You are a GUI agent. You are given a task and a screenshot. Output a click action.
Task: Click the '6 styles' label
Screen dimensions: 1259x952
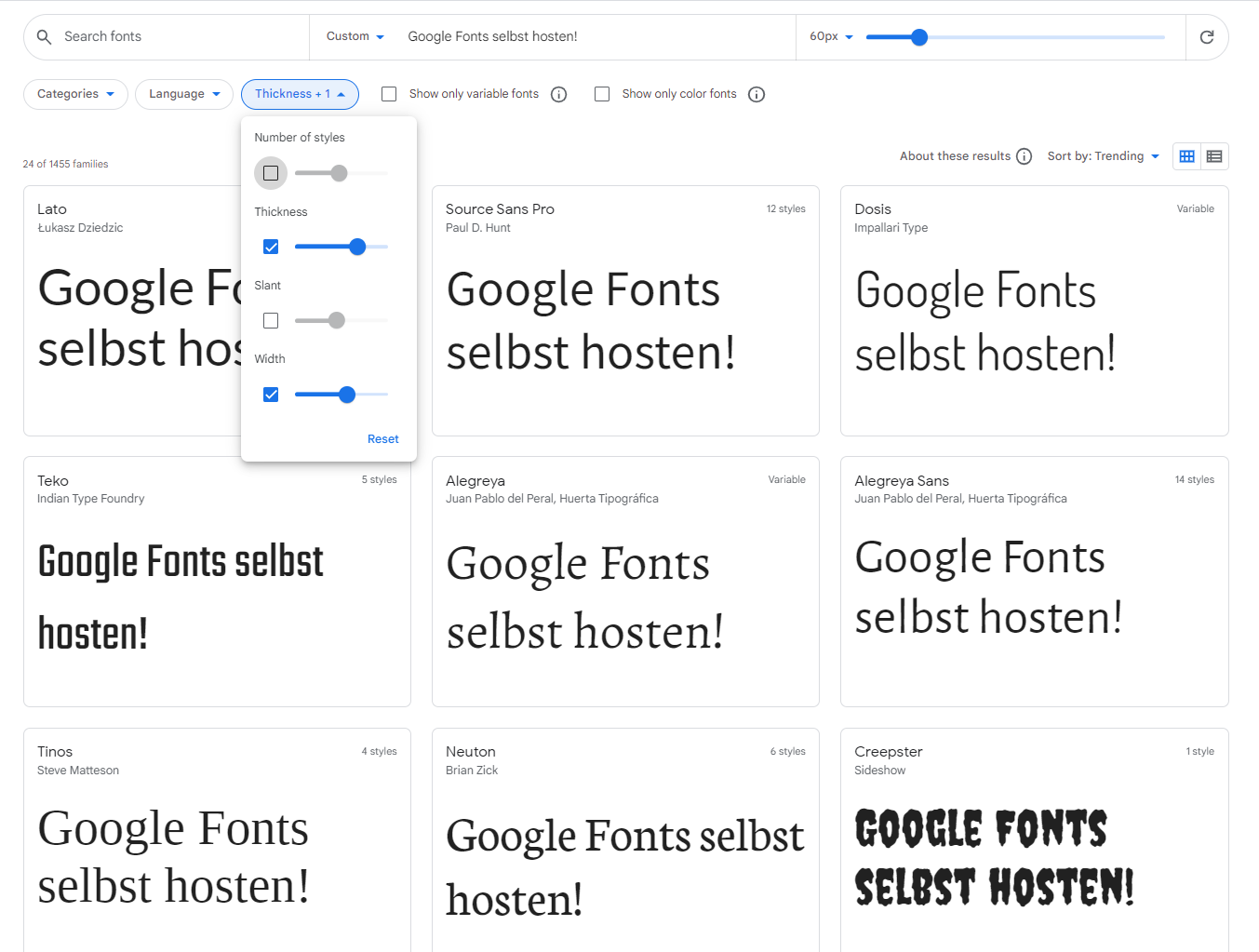coord(788,751)
